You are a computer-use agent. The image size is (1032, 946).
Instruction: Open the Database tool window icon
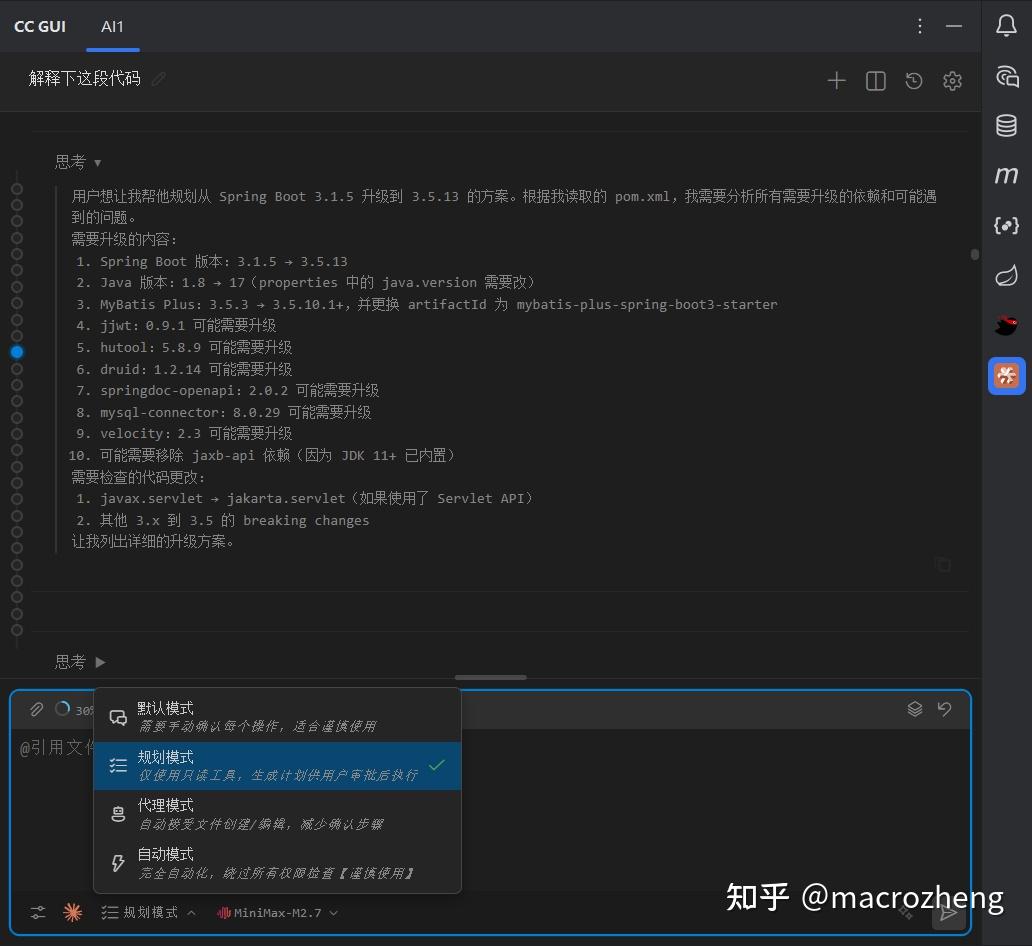[x=1006, y=125]
